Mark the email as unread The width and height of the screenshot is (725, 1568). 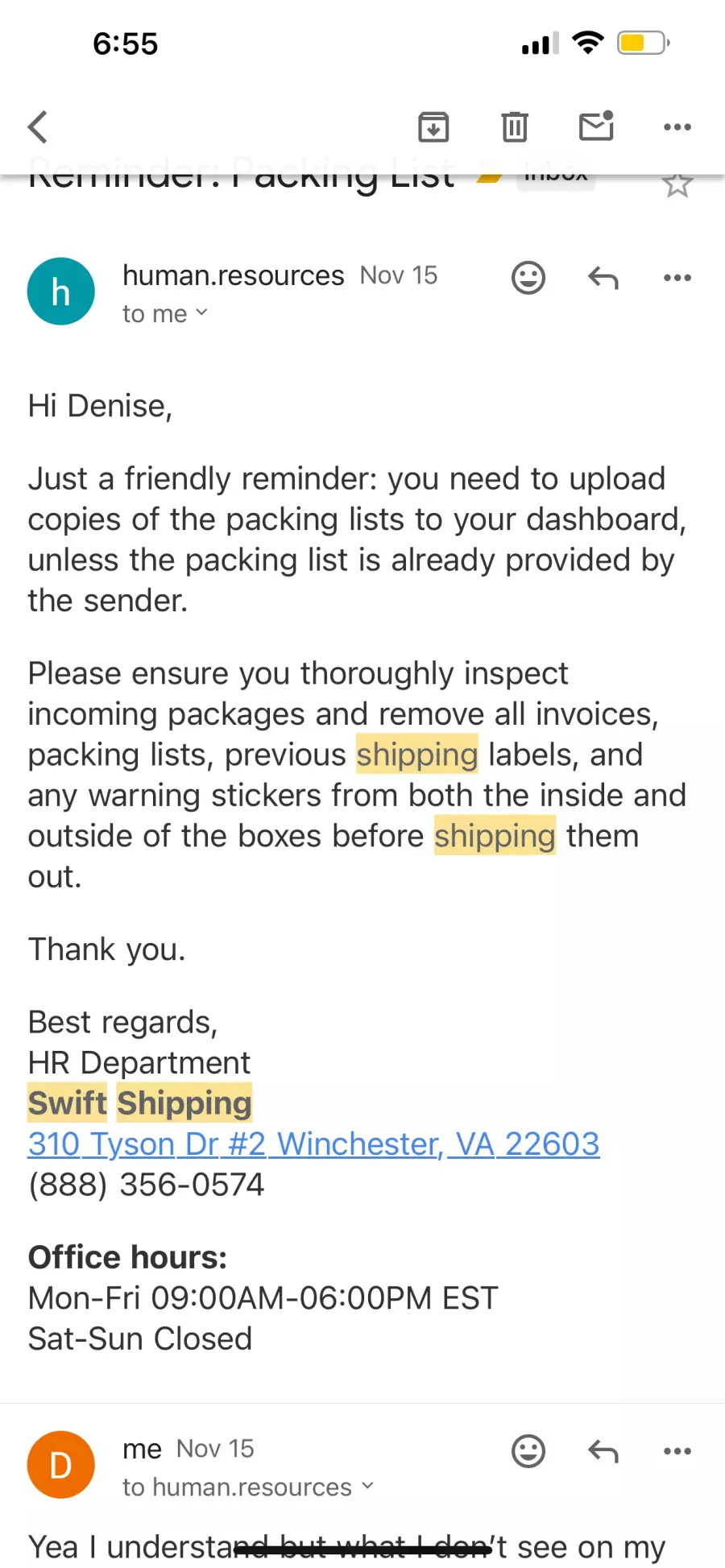coord(597,126)
